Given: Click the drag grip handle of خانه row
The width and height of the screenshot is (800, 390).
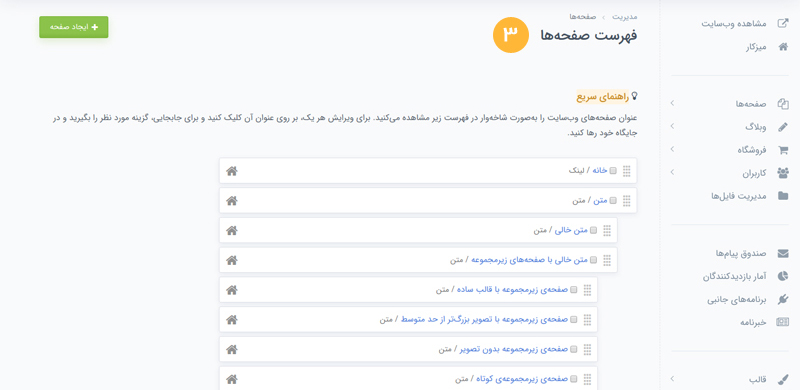Looking at the screenshot, I should pos(627,171).
